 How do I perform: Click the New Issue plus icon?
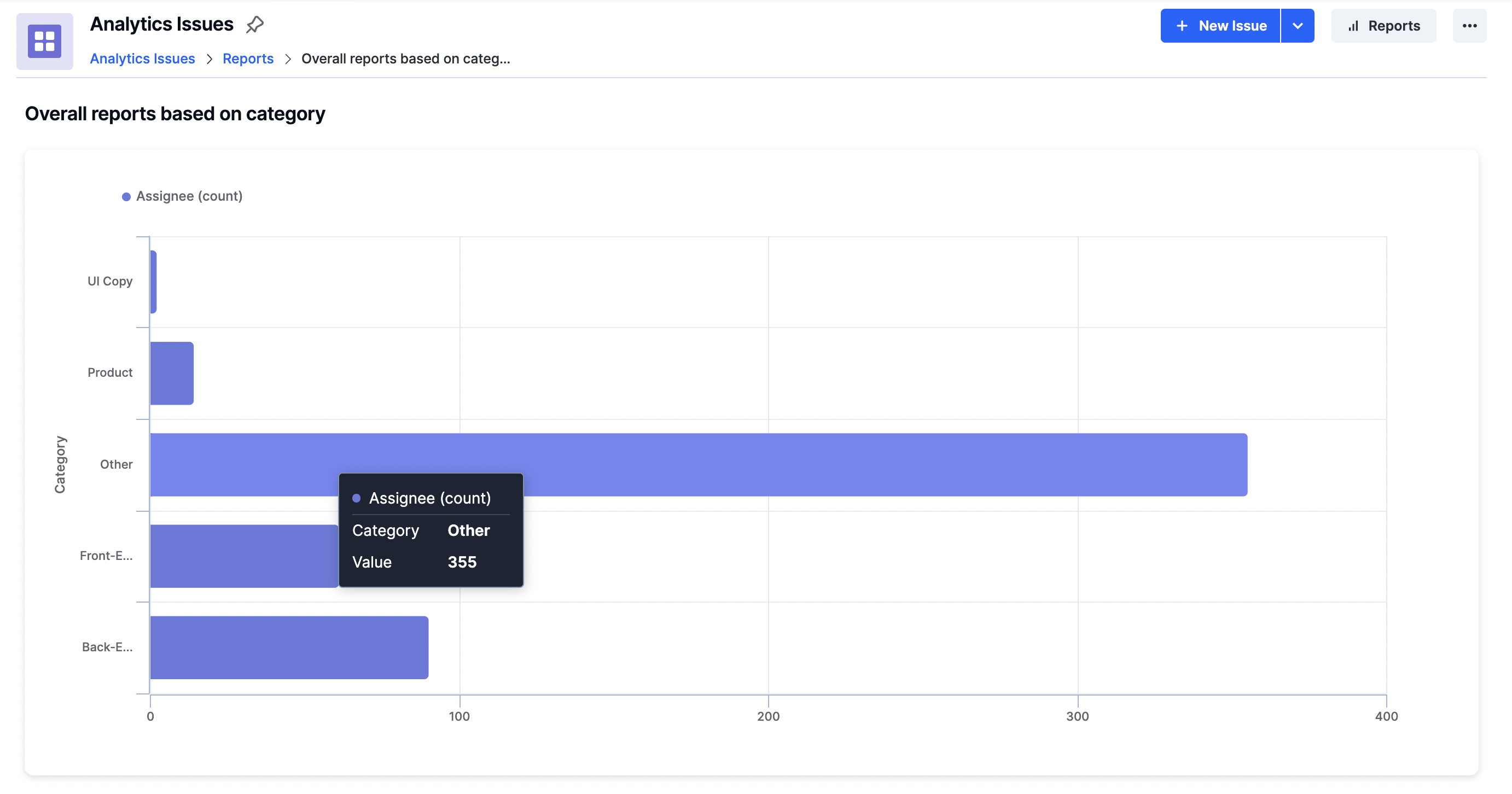click(x=1183, y=25)
